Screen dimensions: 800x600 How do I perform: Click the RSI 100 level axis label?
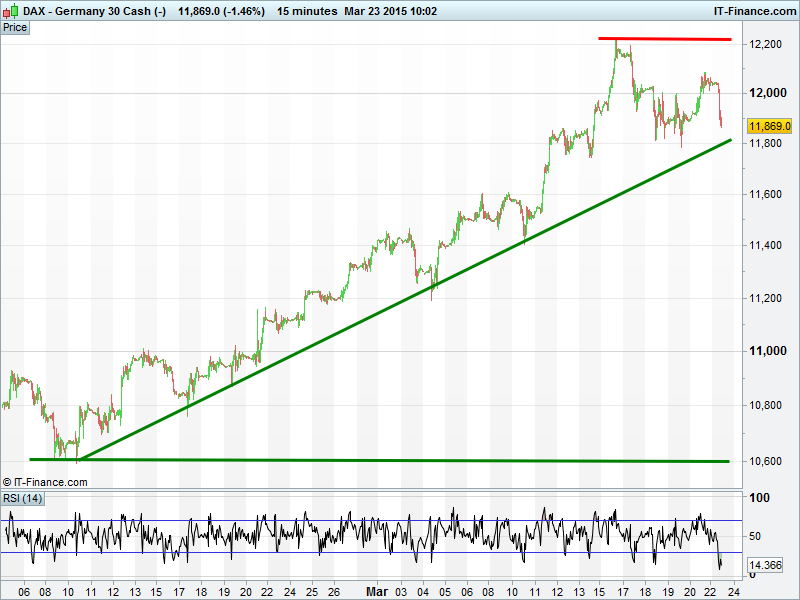tap(759, 498)
